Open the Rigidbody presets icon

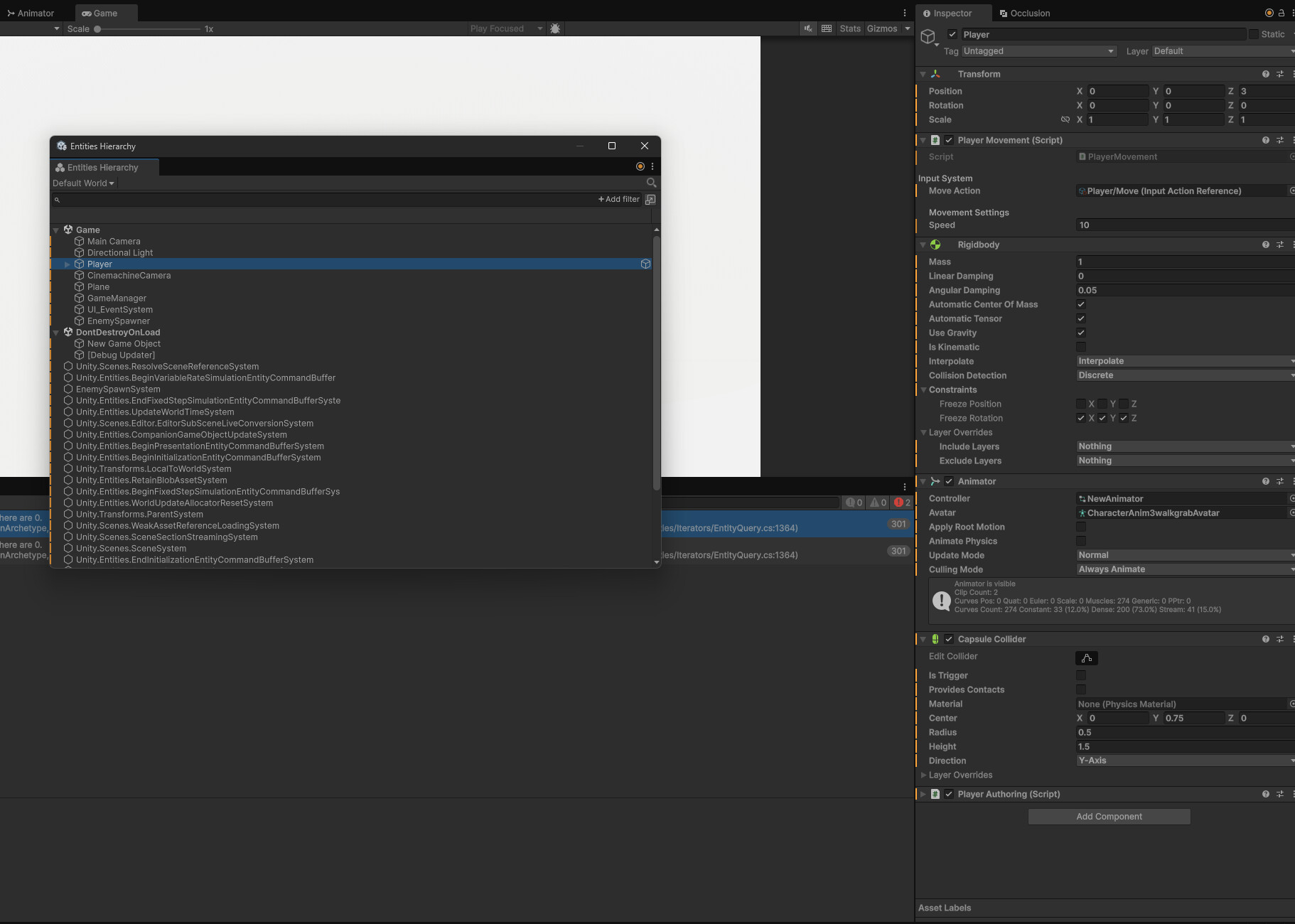(x=1280, y=245)
